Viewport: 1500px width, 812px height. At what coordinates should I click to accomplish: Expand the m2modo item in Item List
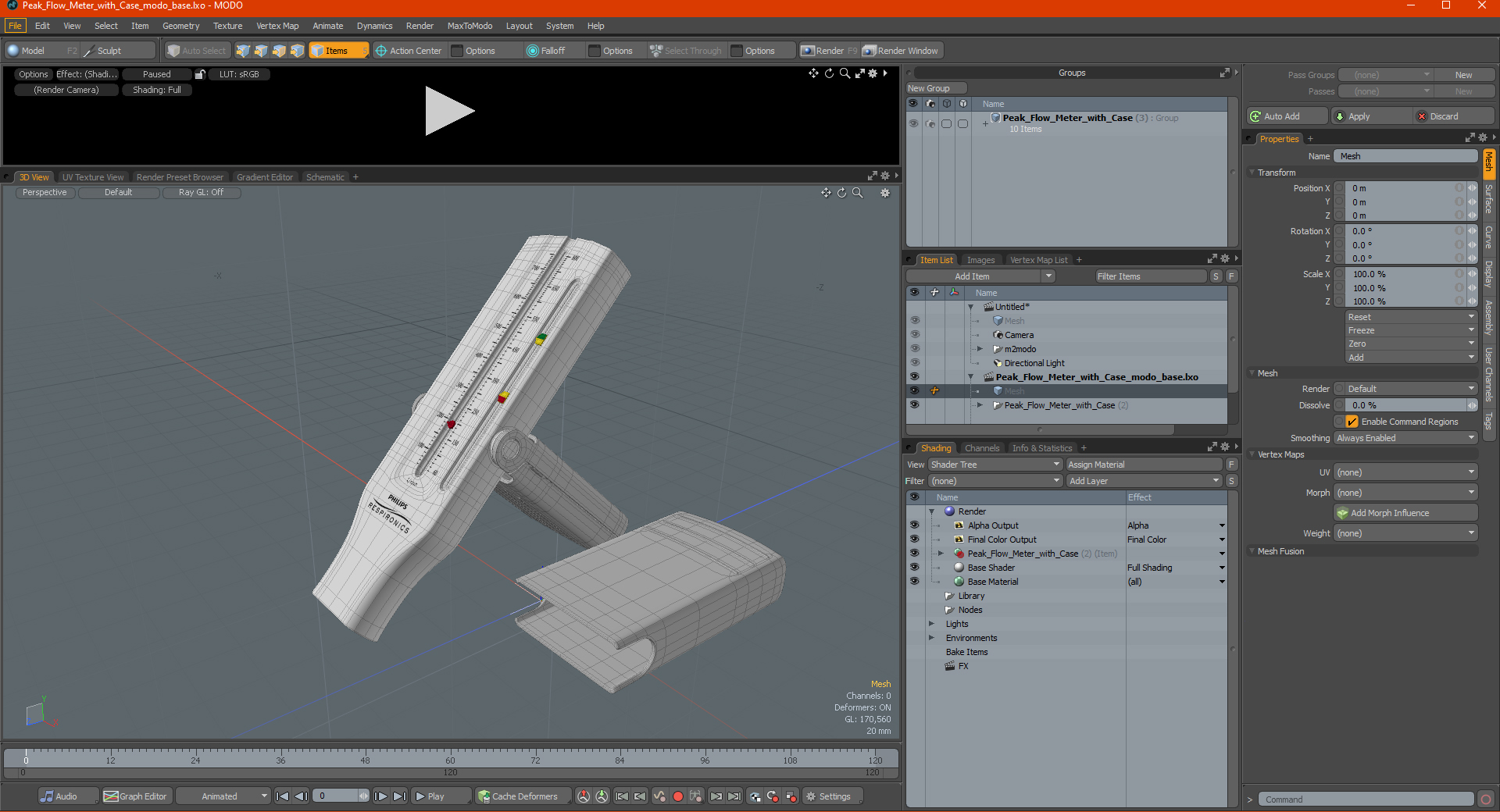pyautogui.click(x=980, y=349)
